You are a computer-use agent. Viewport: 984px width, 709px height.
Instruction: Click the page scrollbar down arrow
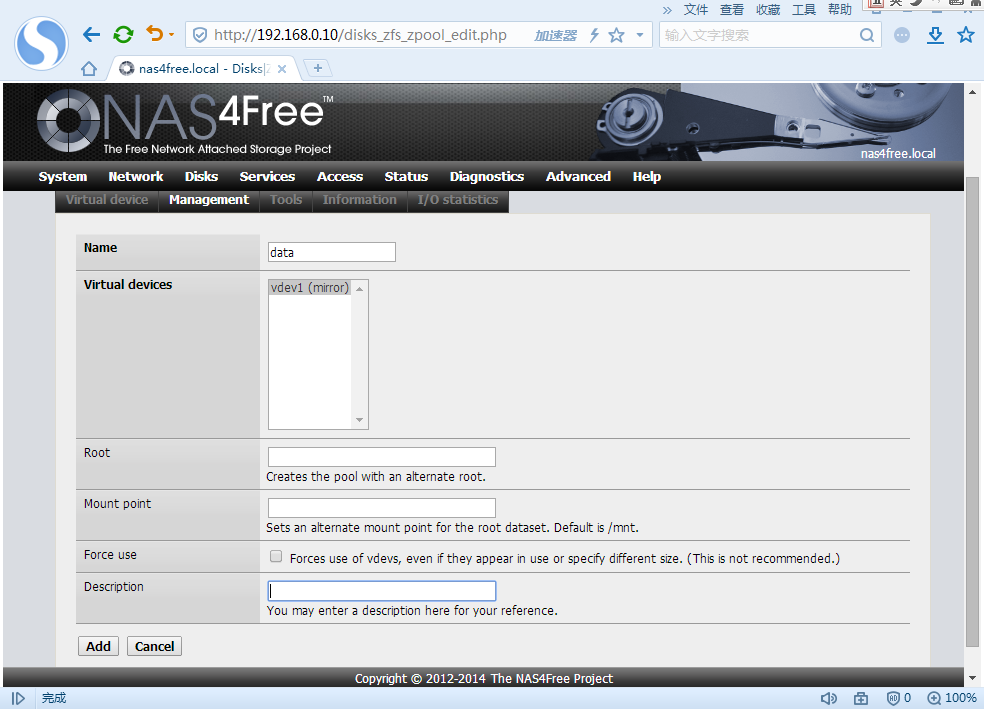(x=972, y=678)
